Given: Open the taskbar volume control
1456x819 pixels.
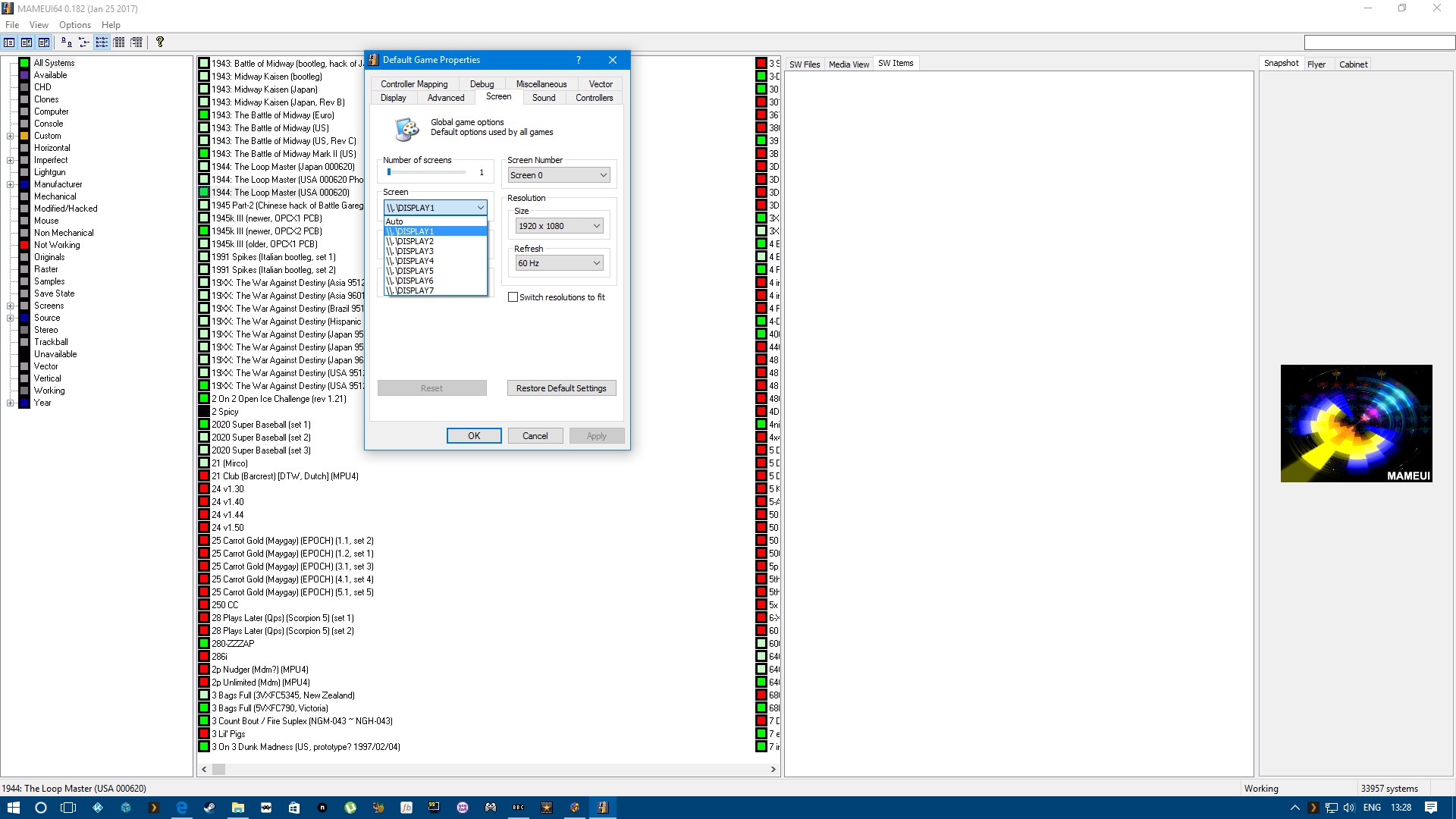Looking at the screenshot, I should pyautogui.click(x=1349, y=808).
